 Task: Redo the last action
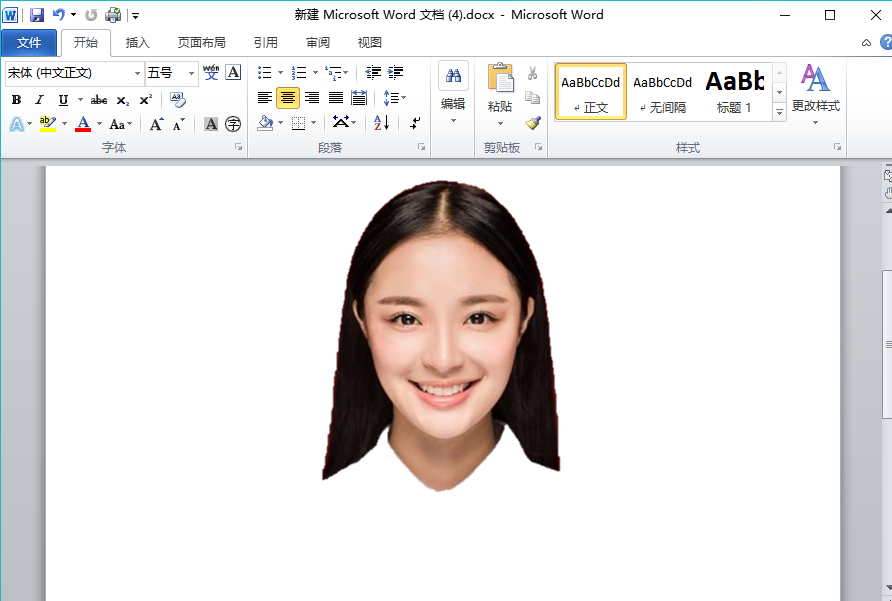pyautogui.click(x=91, y=15)
